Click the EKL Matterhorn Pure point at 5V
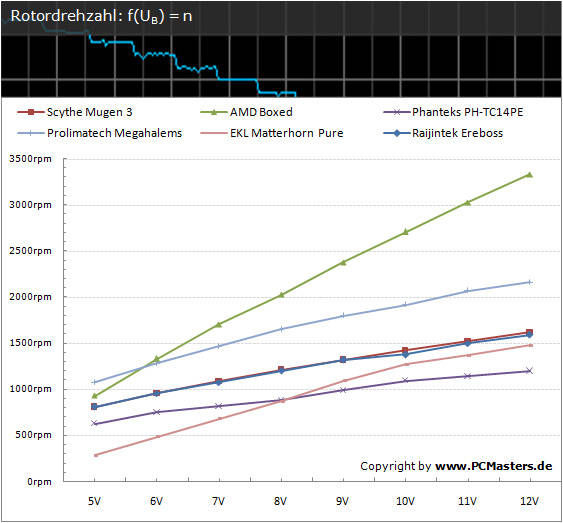The height and width of the screenshot is (523, 563). tap(96, 455)
